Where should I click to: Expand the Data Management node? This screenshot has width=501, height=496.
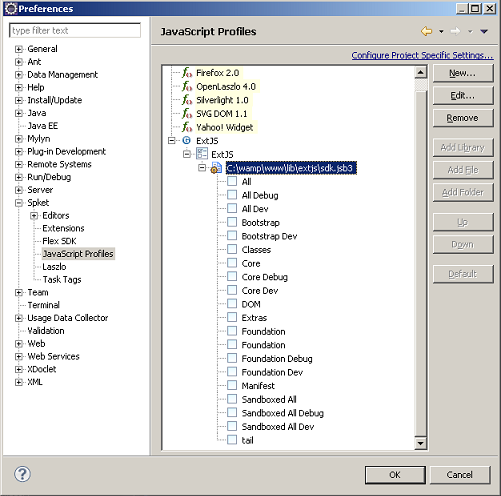[19, 75]
